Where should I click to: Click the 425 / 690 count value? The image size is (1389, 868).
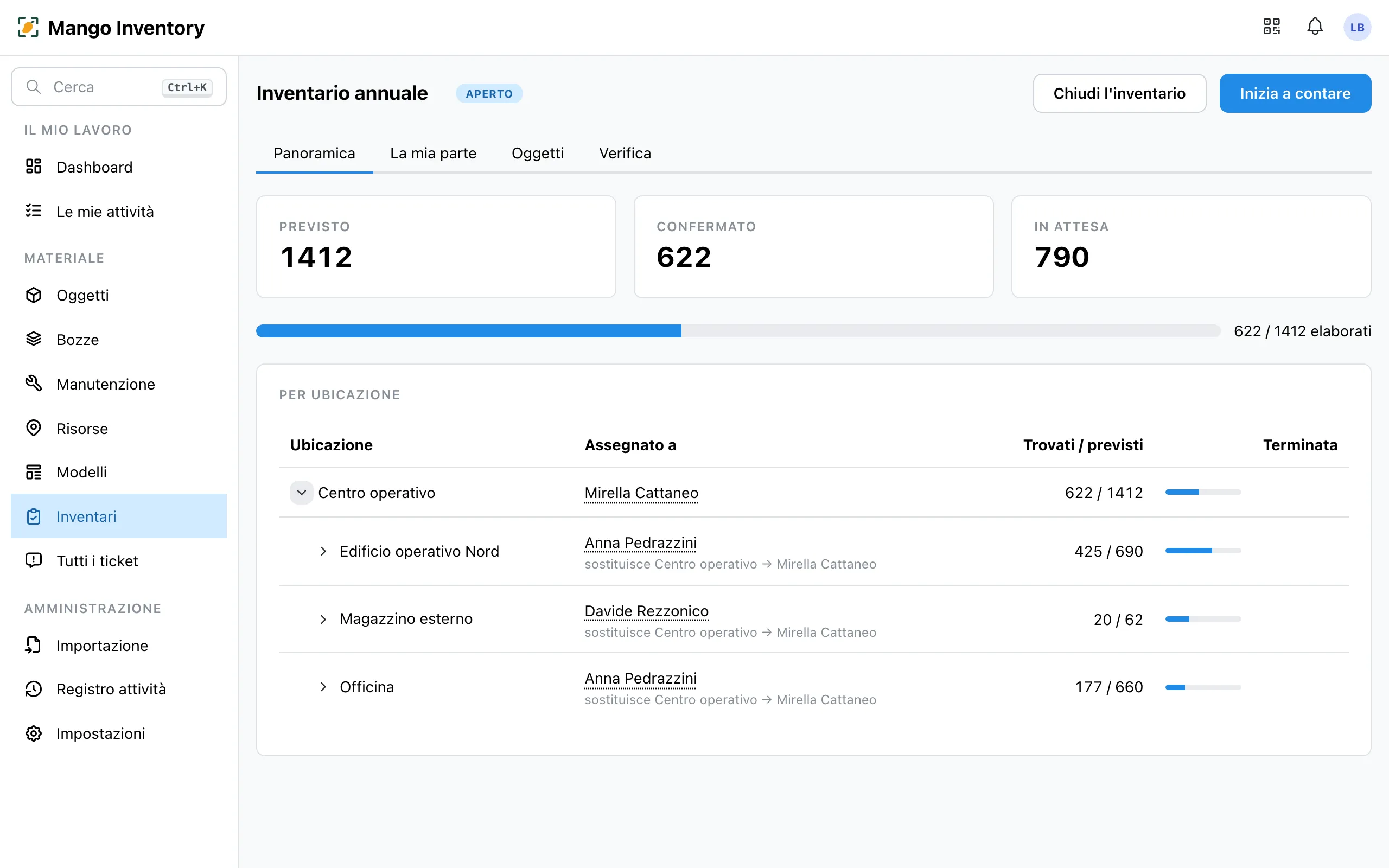coord(1108,551)
